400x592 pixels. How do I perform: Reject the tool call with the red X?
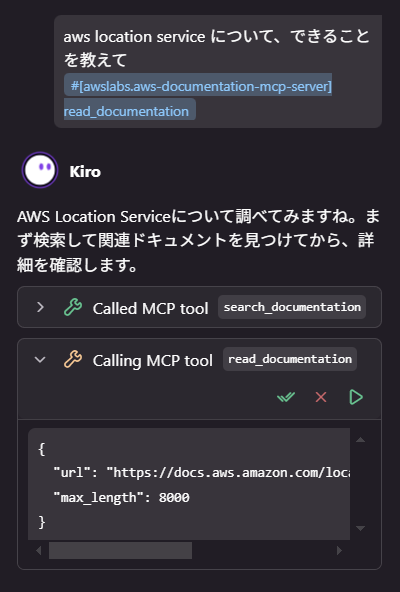pyautogui.click(x=321, y=397)
